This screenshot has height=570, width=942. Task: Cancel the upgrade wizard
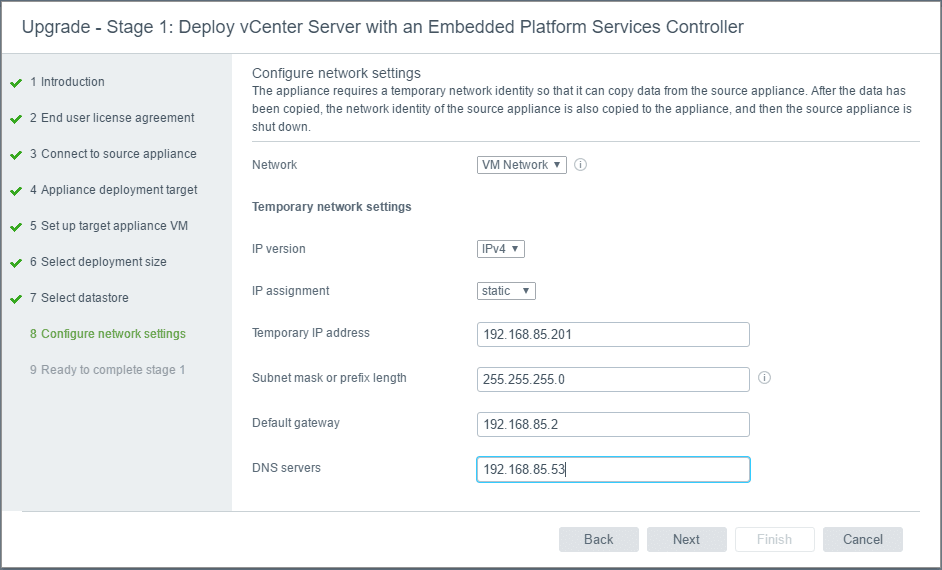[862, 539]
